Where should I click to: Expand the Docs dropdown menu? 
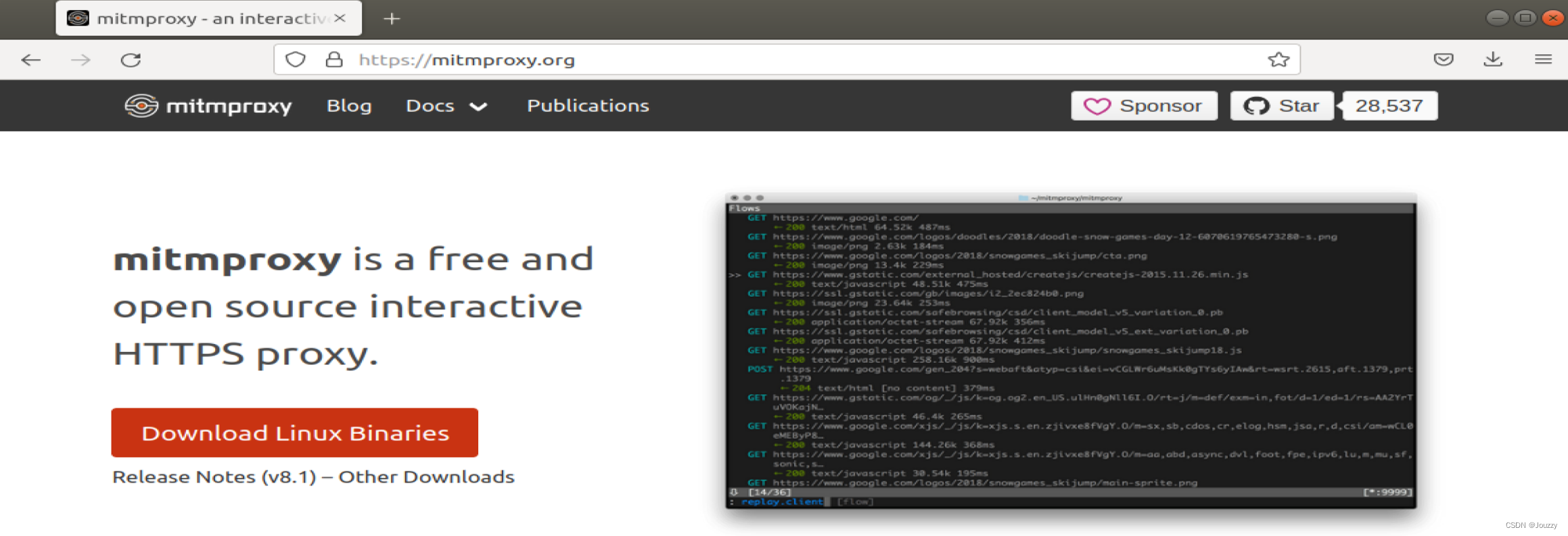(x=446, y=105)
